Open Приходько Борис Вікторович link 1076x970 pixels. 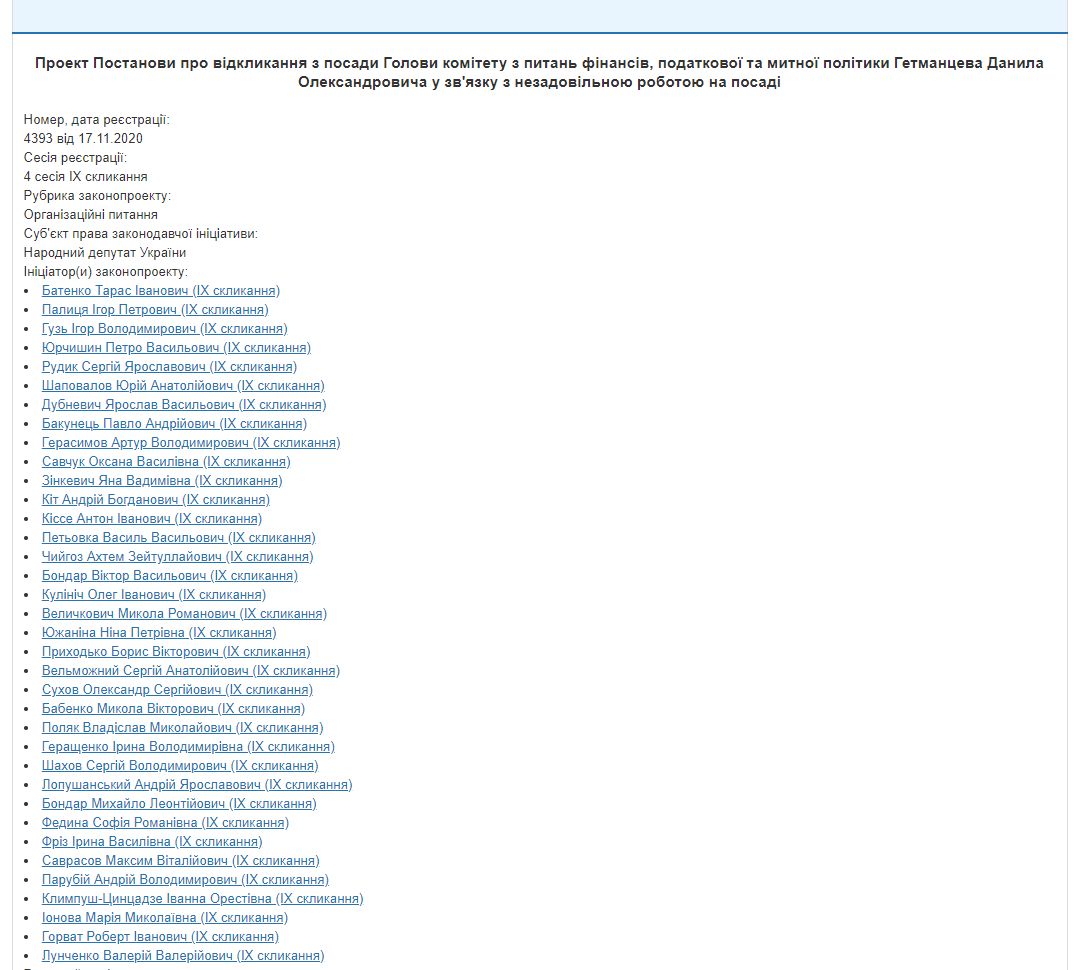coord(176,652)
